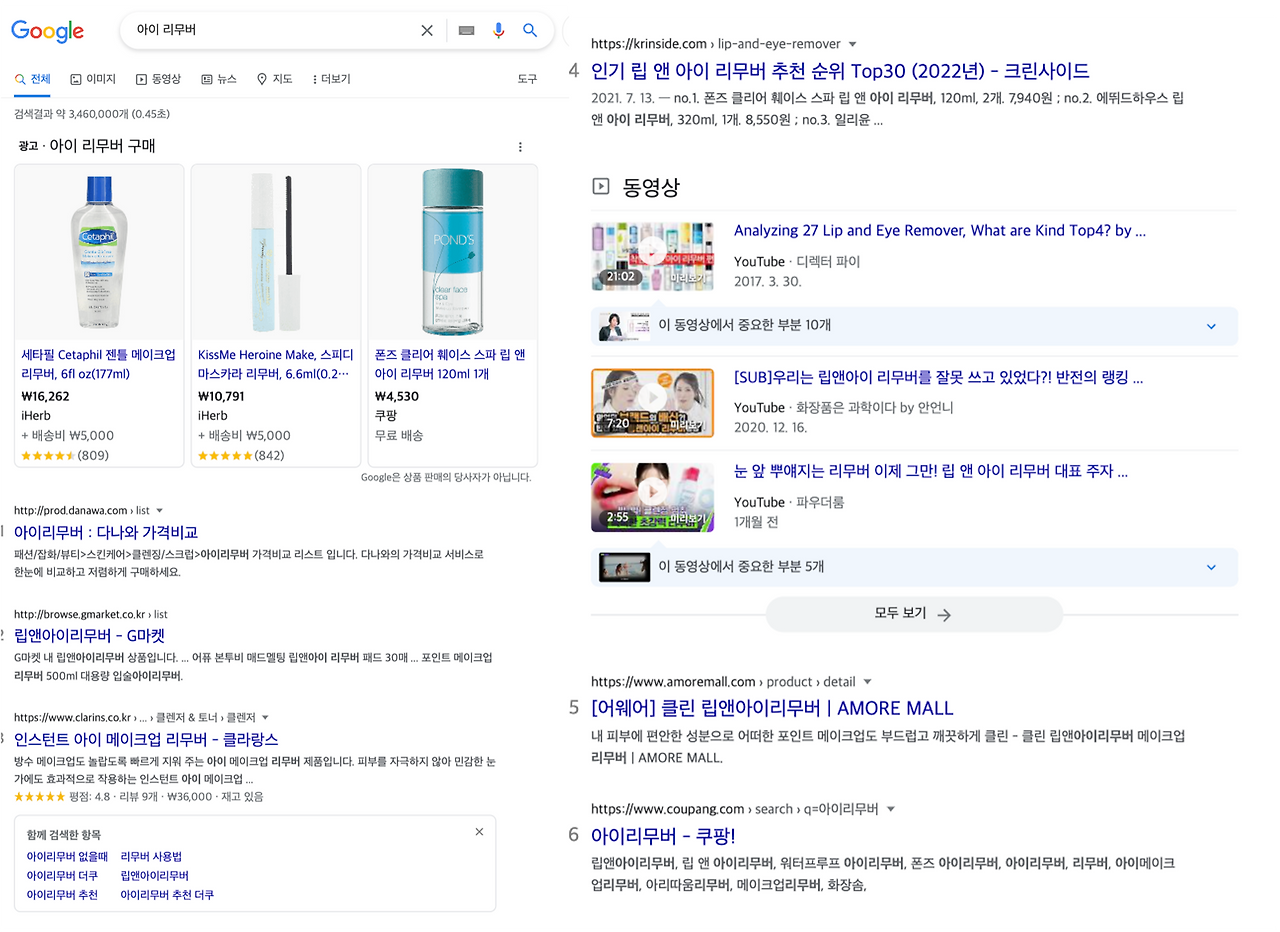Screen dimensions: 1280x932
Task: Click the ₩4,530 price text
Action: (397, 396)
